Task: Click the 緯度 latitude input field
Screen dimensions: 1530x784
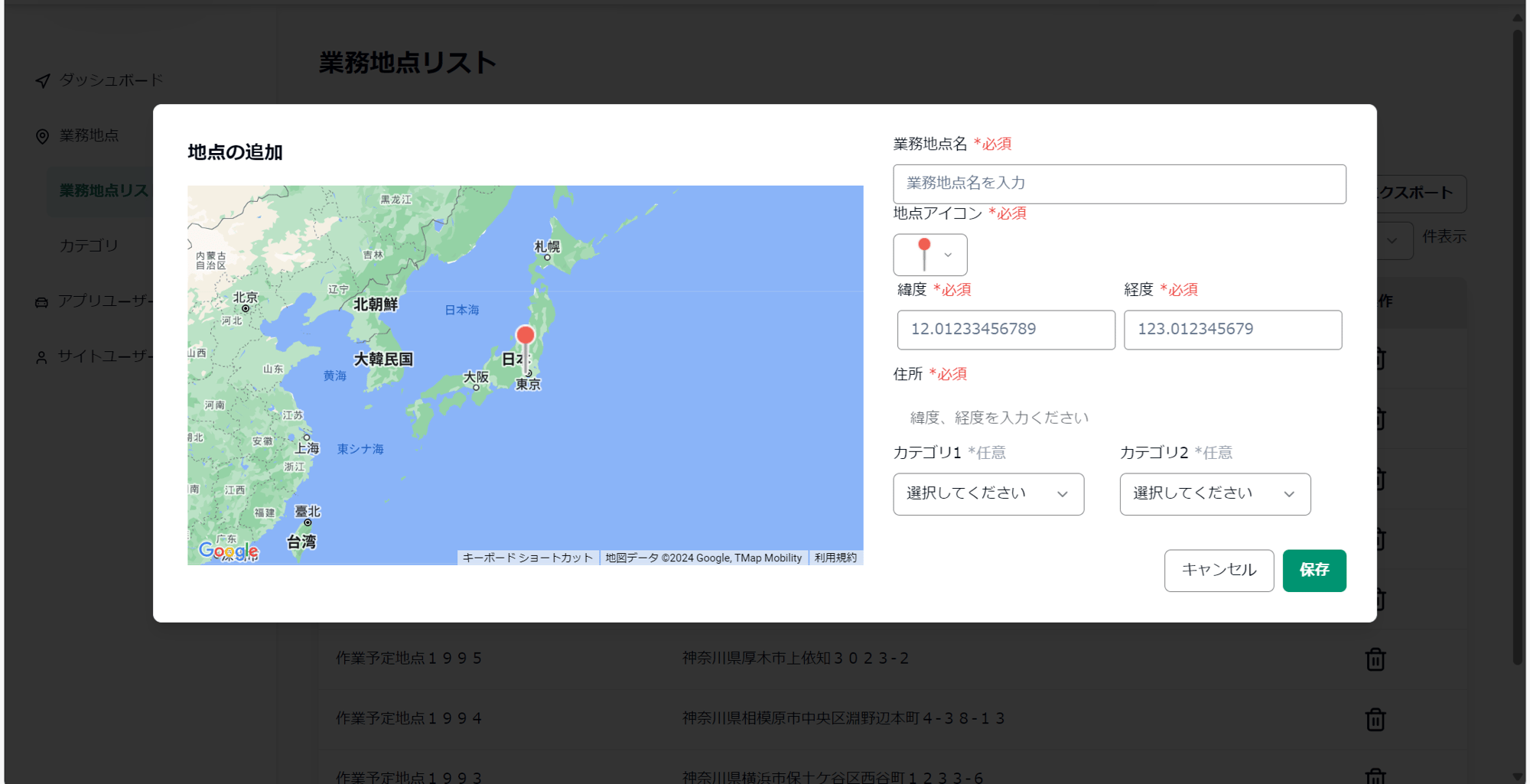Action: pos(1006,330)
